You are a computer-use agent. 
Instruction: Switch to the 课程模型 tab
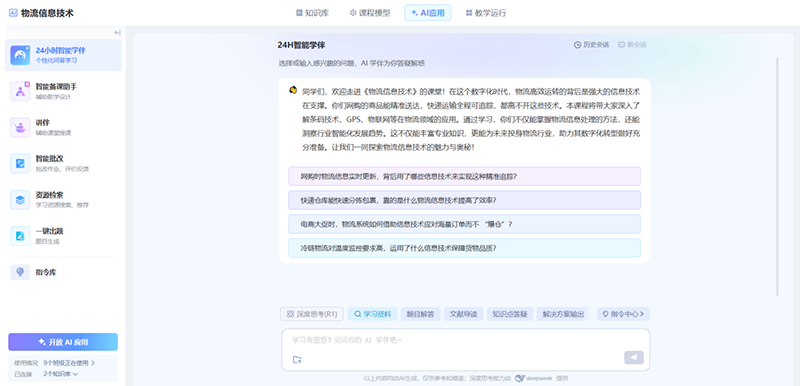tap(370, 13)
